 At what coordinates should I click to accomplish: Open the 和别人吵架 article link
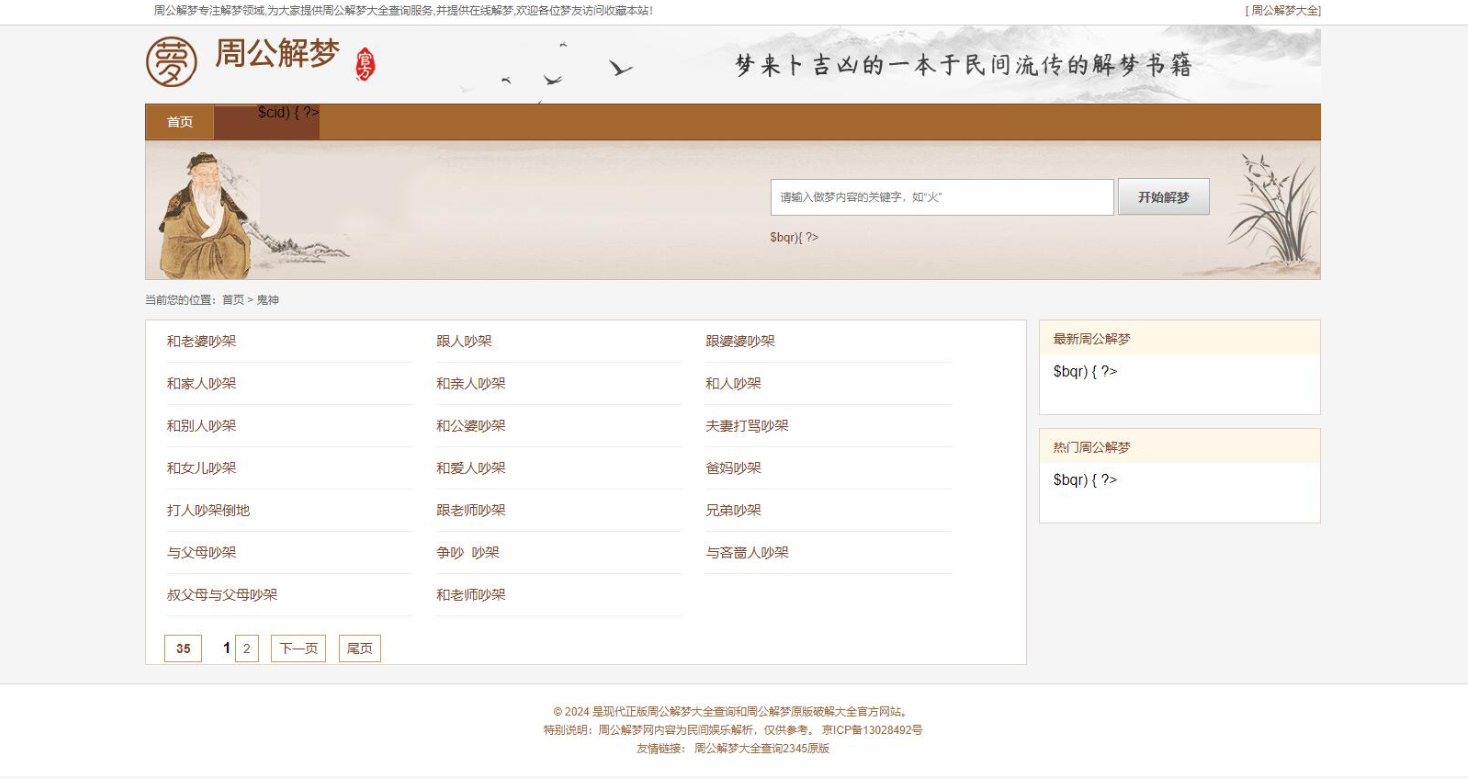[x=202, y=425]
